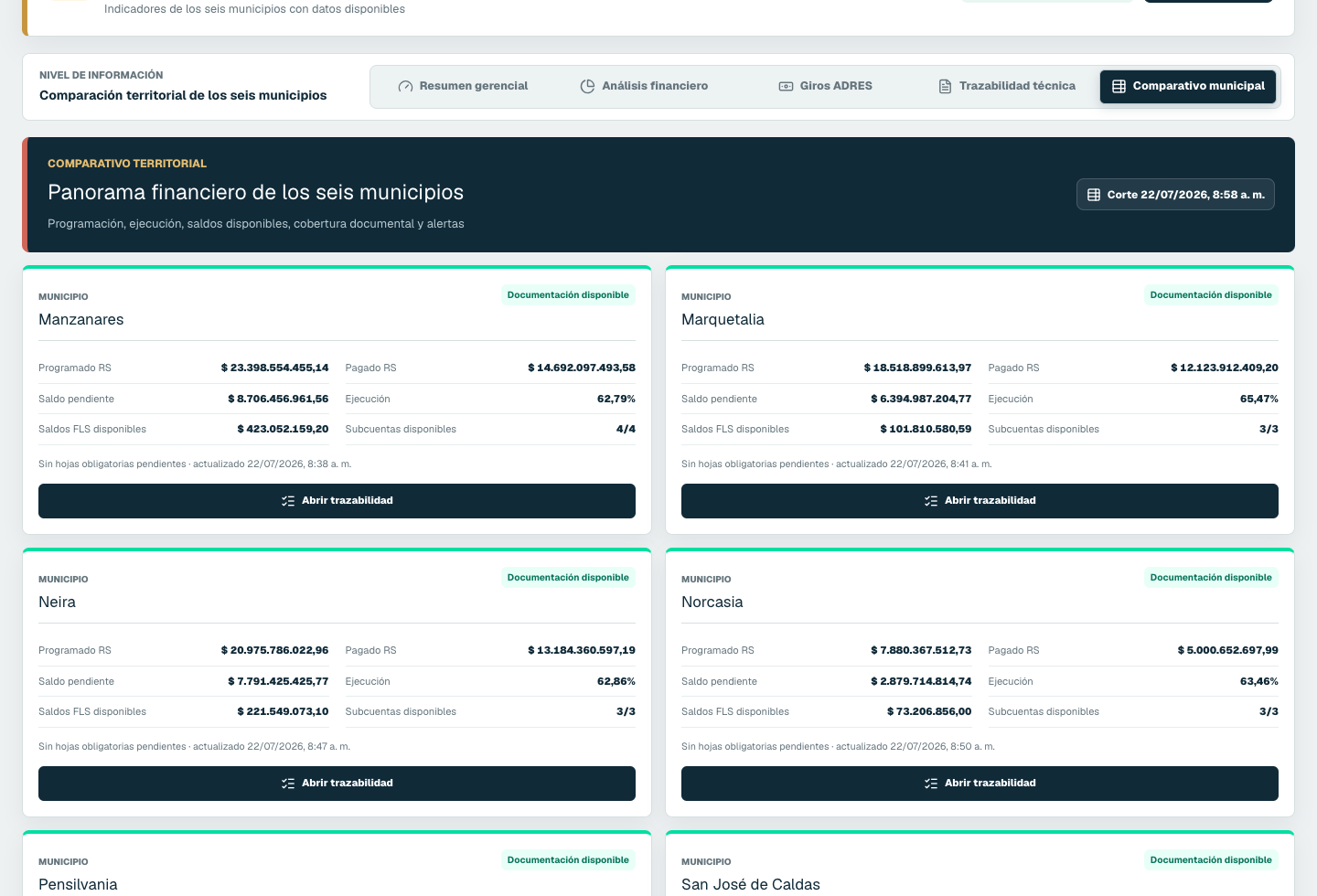The height and width of the screenshot is (896, 1317).
Task: Switch to Análisis financiero tab
Action: coord(644,86)
